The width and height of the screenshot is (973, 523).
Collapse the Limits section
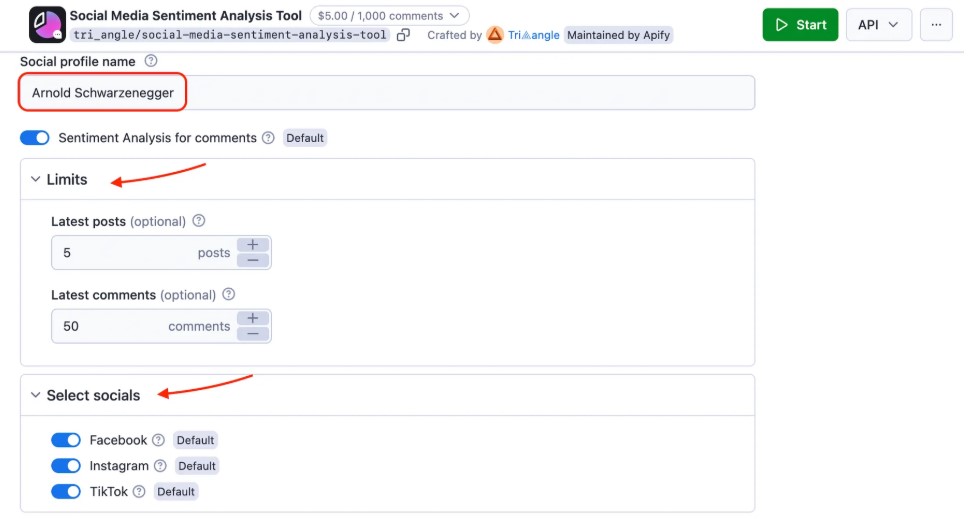click(x=36, y=180)
